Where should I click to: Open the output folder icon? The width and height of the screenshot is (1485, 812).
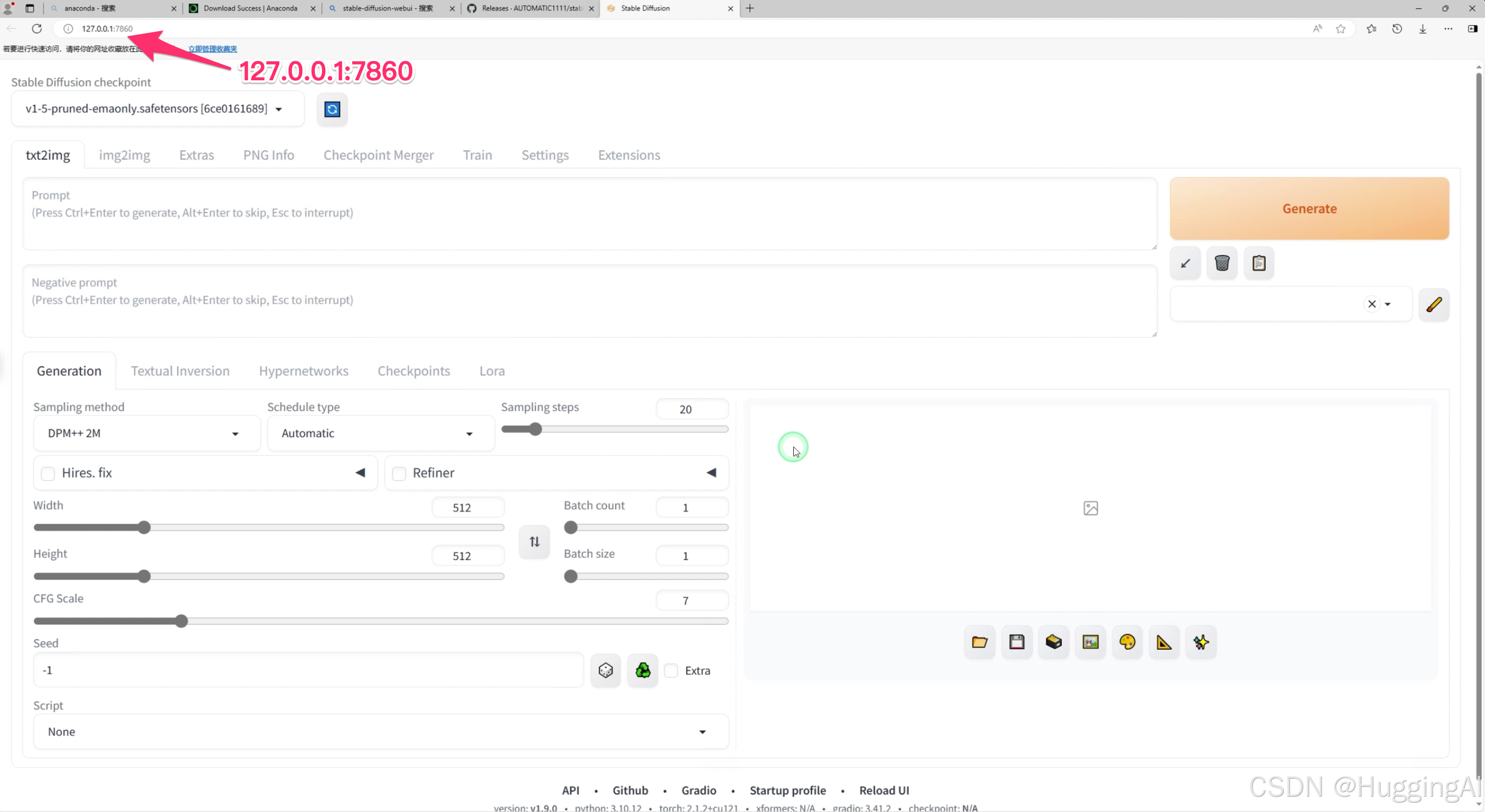[x=979, y=642]
